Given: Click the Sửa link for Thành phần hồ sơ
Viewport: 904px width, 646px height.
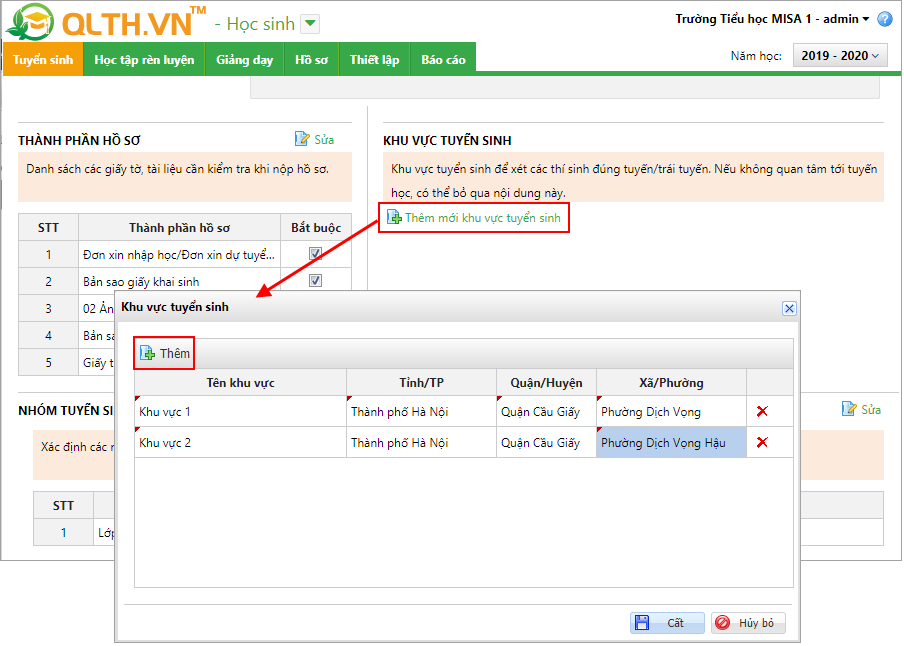Looking at the screenshot, I should pyautogui.click(x=324, y=140).
